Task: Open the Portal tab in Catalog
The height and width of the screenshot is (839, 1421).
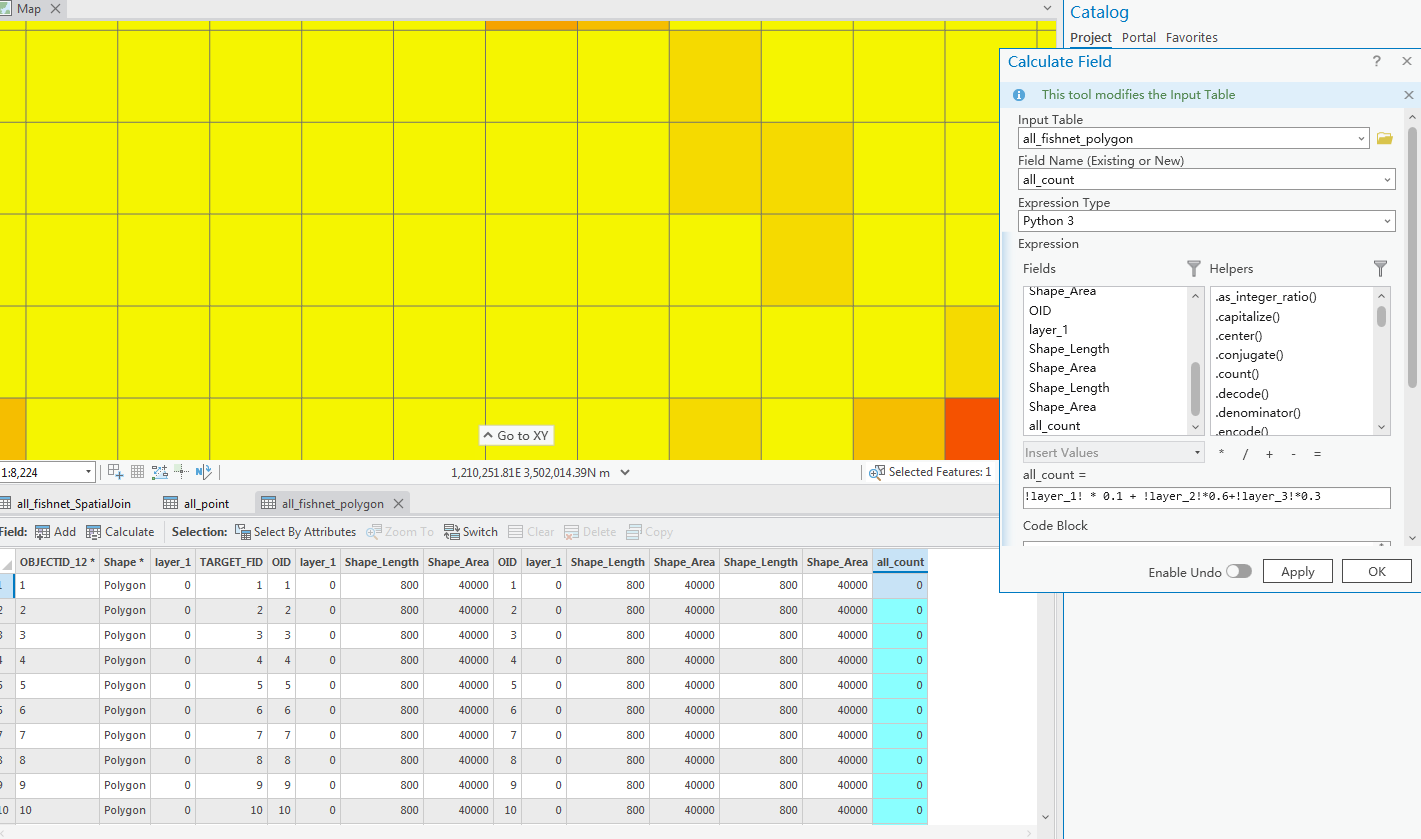Action: tap(1138, 38)
